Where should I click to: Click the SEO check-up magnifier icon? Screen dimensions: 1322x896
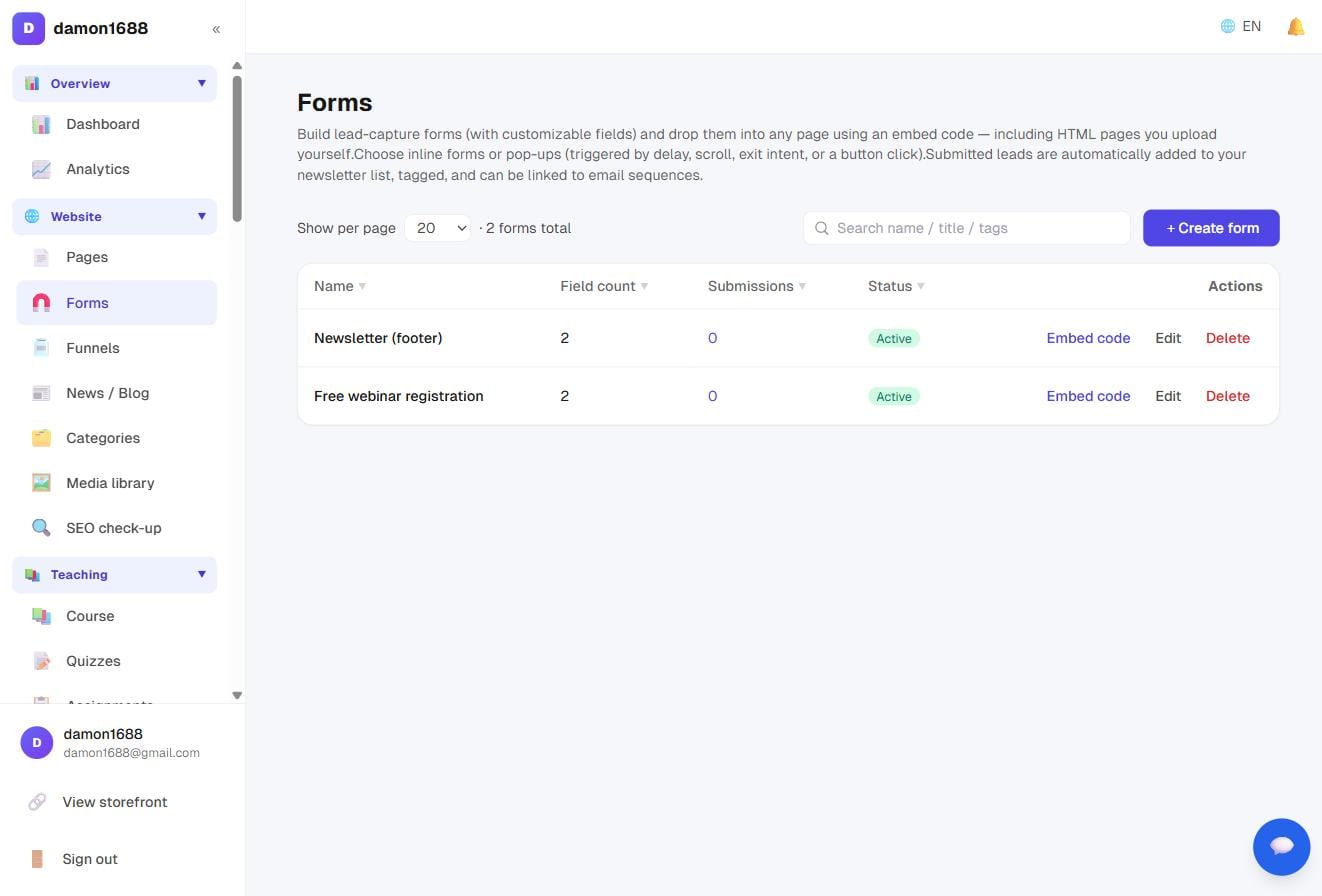tap(41, 528)
